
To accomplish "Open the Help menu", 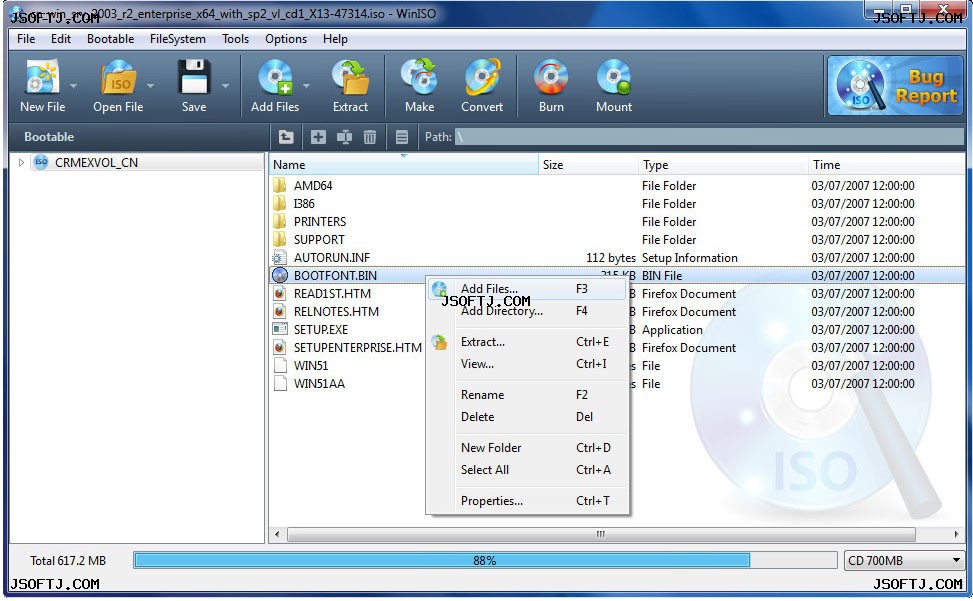I will click(335, 39).
